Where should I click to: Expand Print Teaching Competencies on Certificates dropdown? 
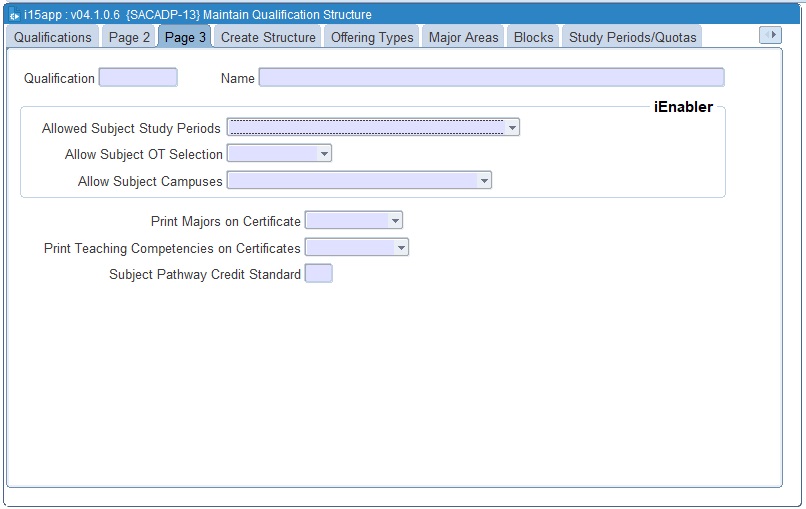click(x=401, y=248)
